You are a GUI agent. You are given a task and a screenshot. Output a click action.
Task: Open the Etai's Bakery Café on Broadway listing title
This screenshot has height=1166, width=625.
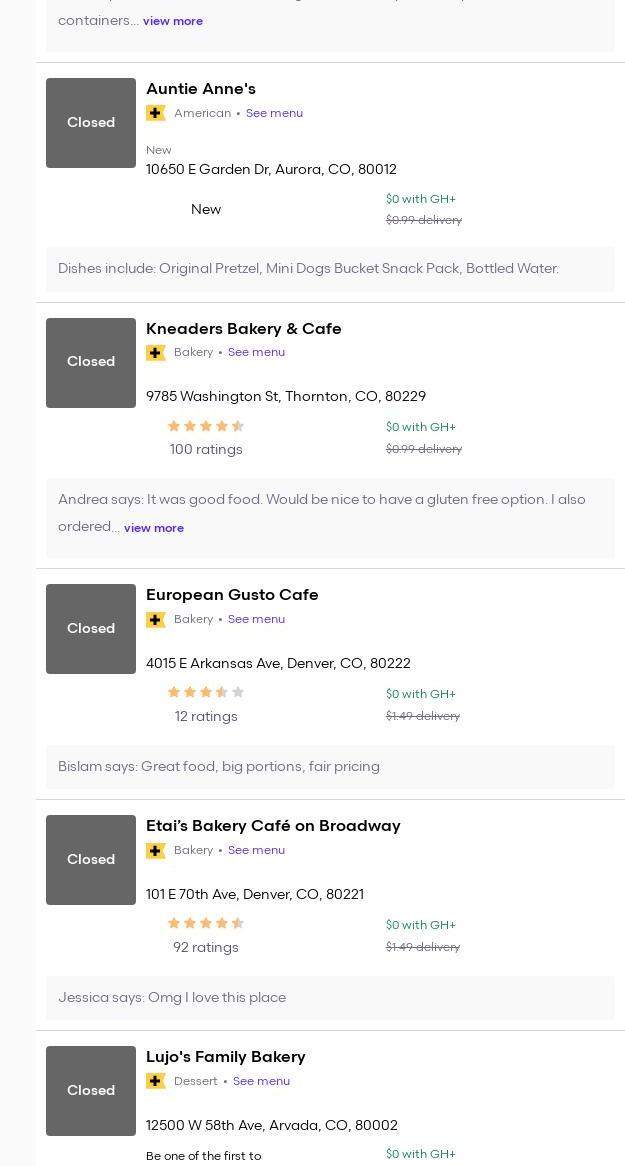click(x=273, y=826)
